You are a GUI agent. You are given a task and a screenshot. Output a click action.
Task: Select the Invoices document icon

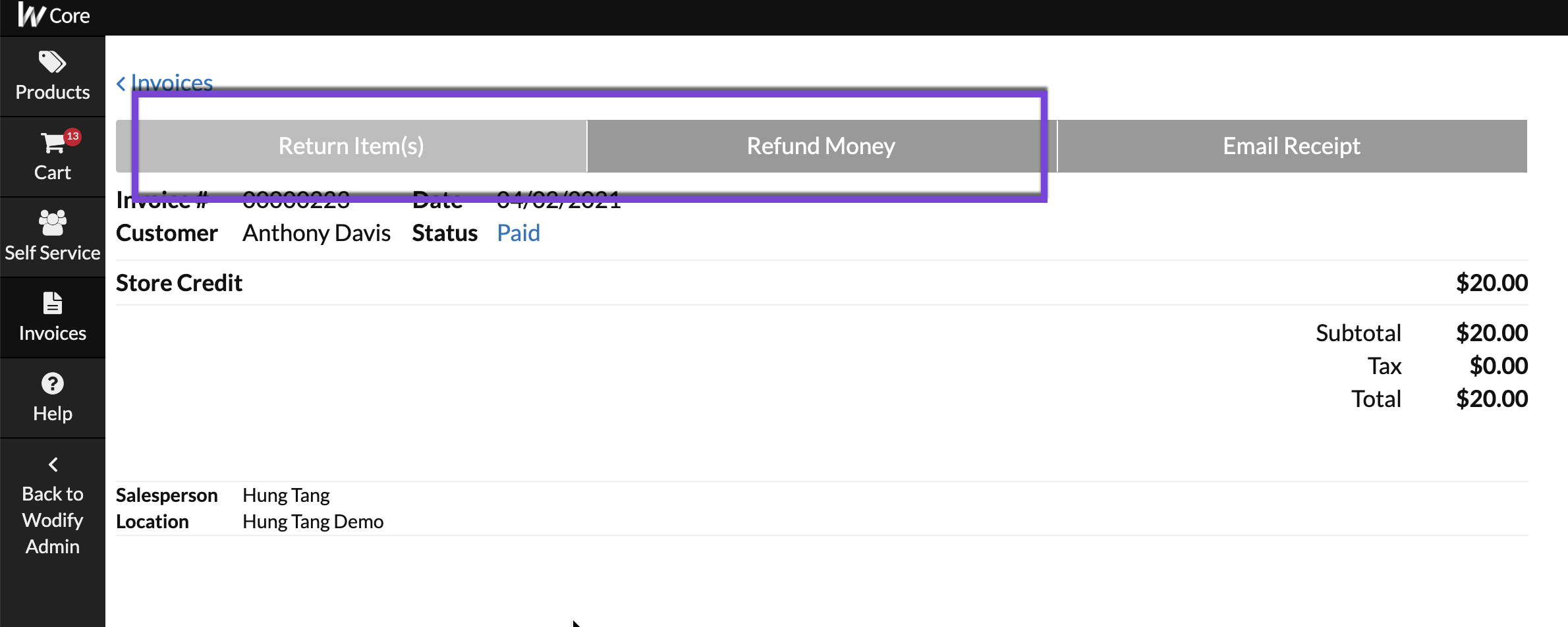[53, 304]
